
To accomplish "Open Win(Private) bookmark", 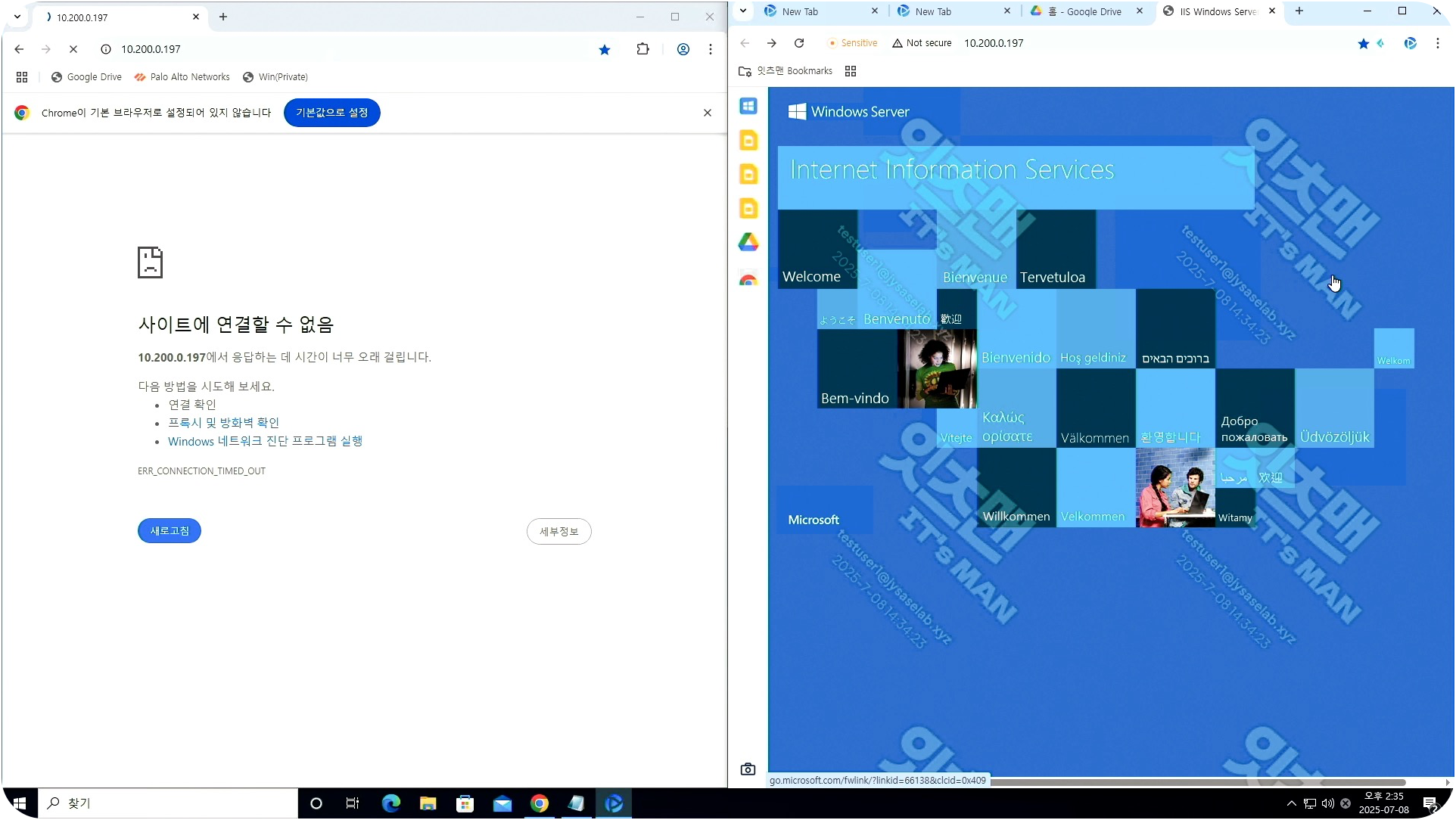I will 275,77.
